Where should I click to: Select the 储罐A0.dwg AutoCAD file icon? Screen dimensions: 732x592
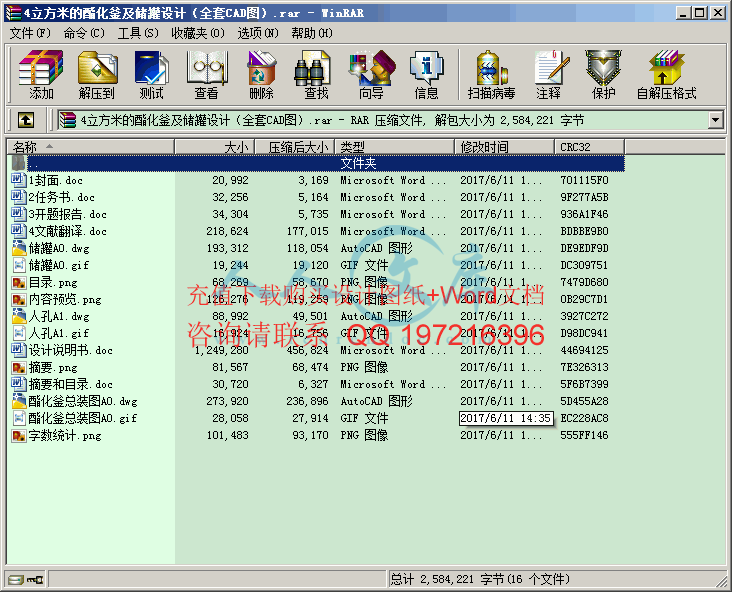pyautogui.click(x=19, y=248)
